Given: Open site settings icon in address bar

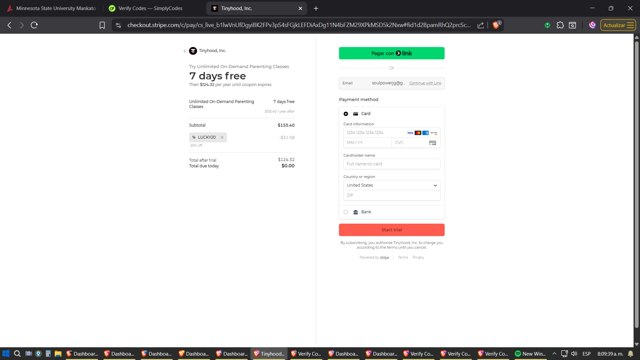Looking at the screenshot, I should pos(118,25).
